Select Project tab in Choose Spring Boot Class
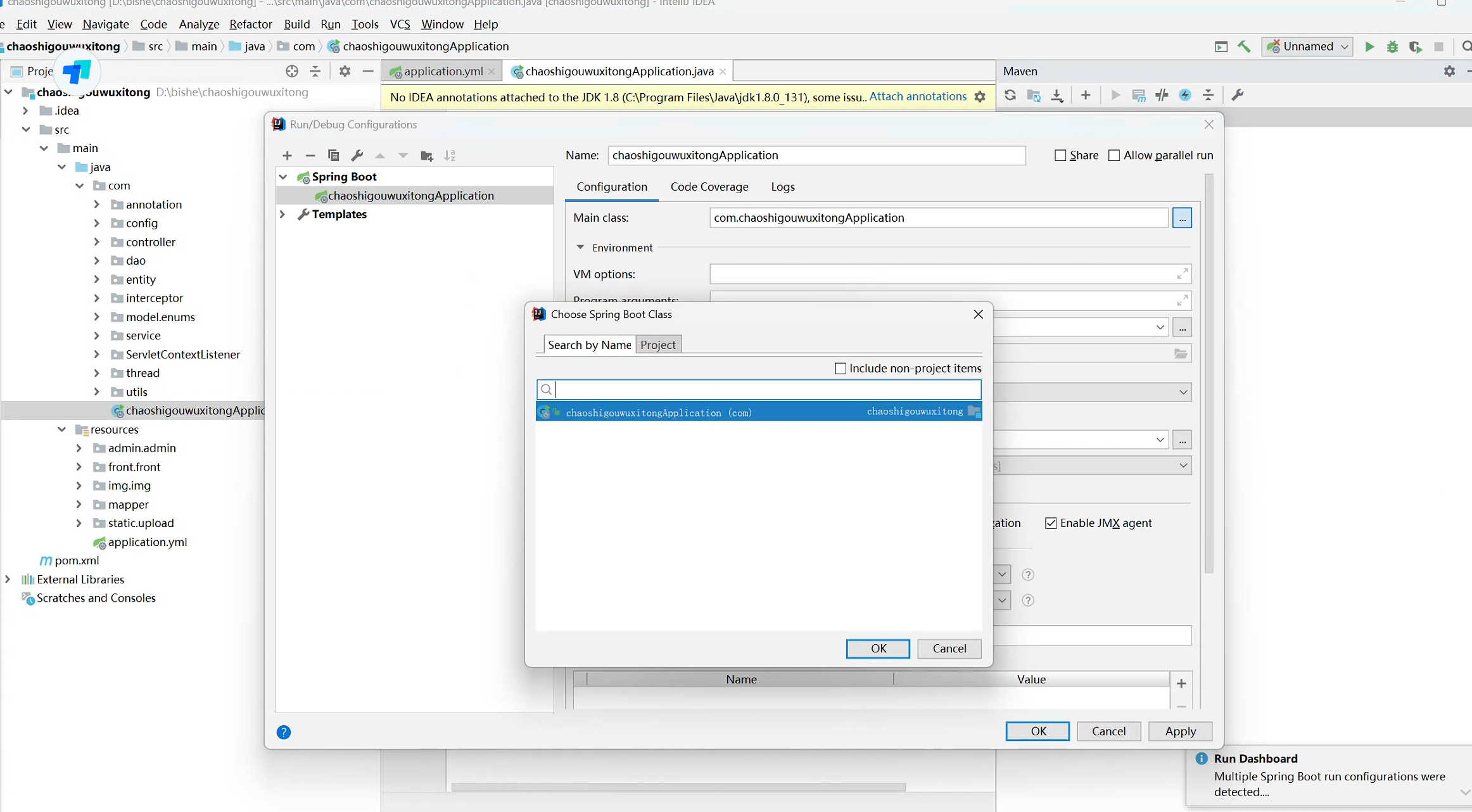This screenshot has height=812, width=1472. tap(658, 345)
